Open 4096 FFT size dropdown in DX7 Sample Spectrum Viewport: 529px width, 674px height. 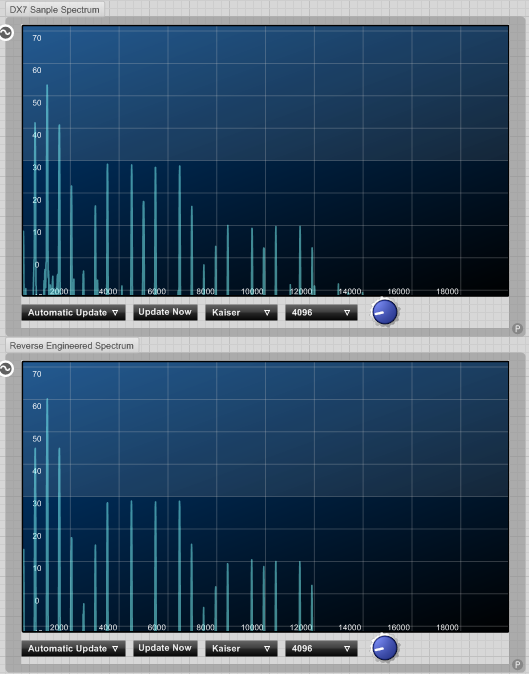point(321,312)
